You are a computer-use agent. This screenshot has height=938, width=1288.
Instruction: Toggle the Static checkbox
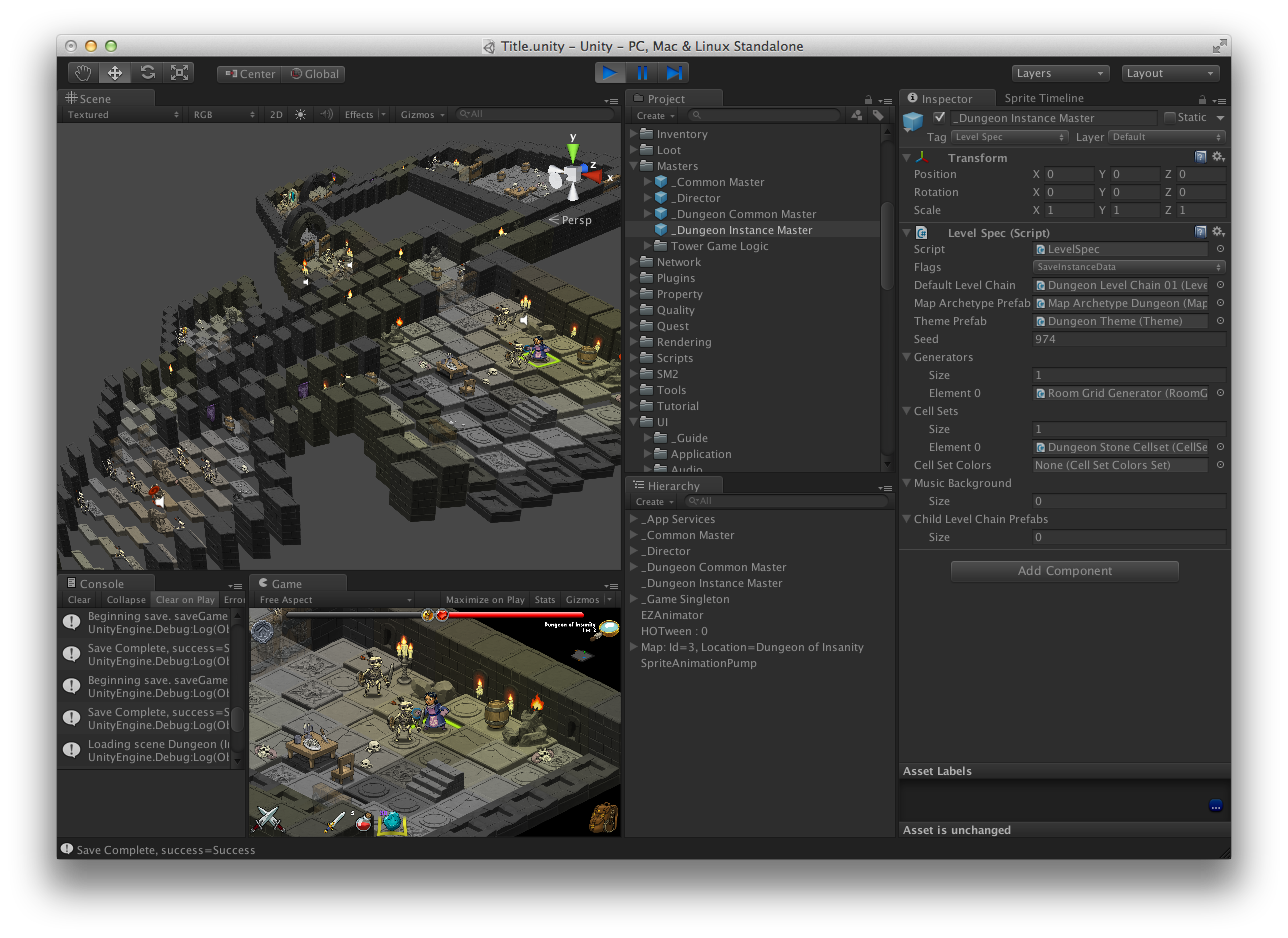coord(1170,118)
